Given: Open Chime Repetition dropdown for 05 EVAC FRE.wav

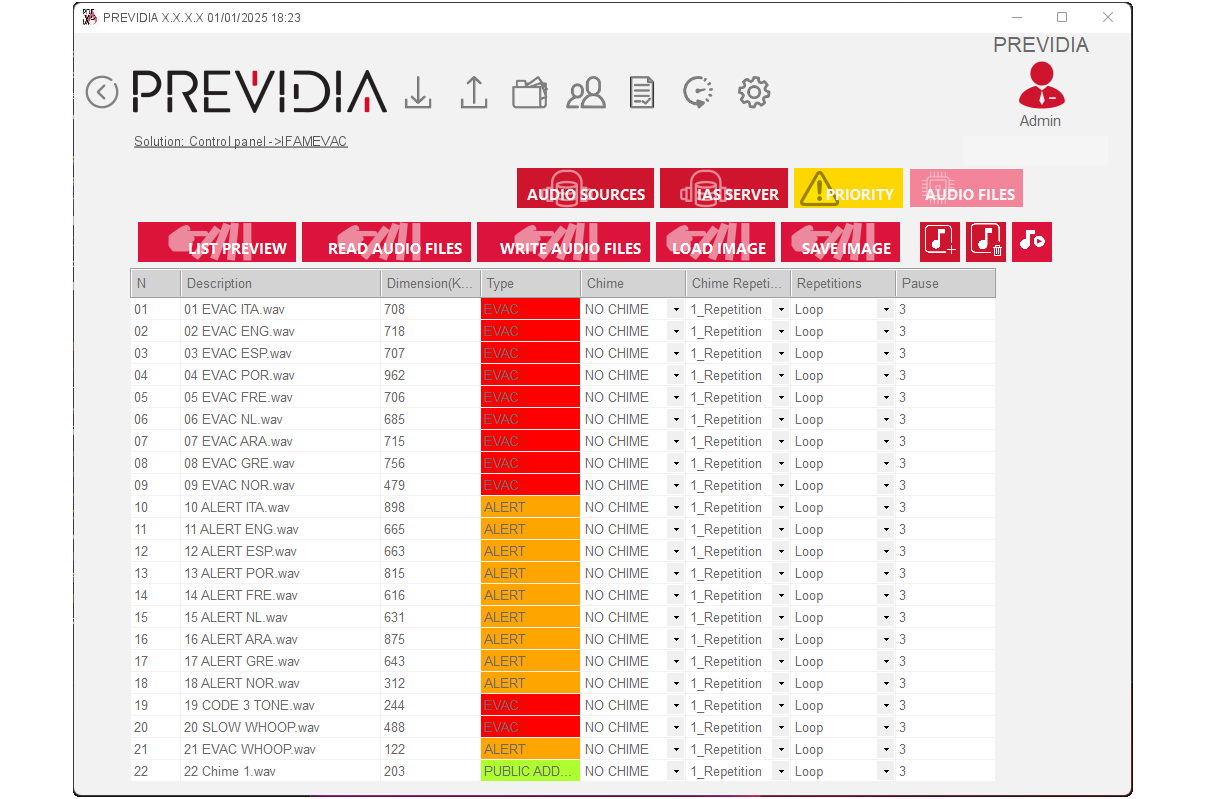Looking at the screenshot, I should tap(780, 398).
